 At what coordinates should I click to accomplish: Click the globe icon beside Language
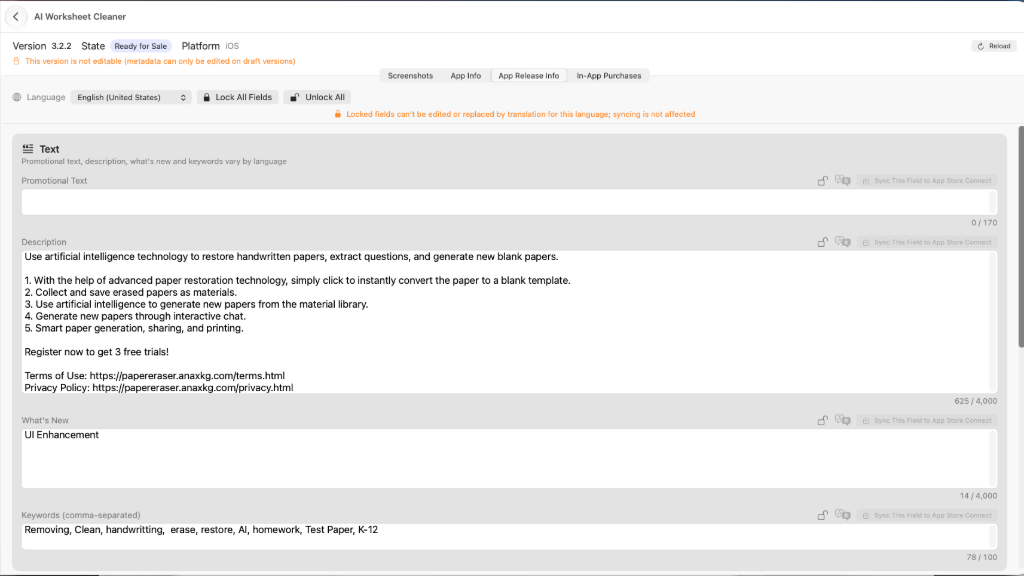[x=17, y=97]
